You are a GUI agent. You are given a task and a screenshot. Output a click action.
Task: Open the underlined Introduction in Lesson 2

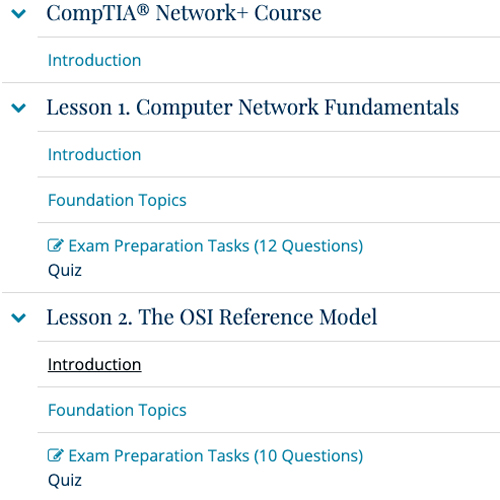[x=95, y=364]
